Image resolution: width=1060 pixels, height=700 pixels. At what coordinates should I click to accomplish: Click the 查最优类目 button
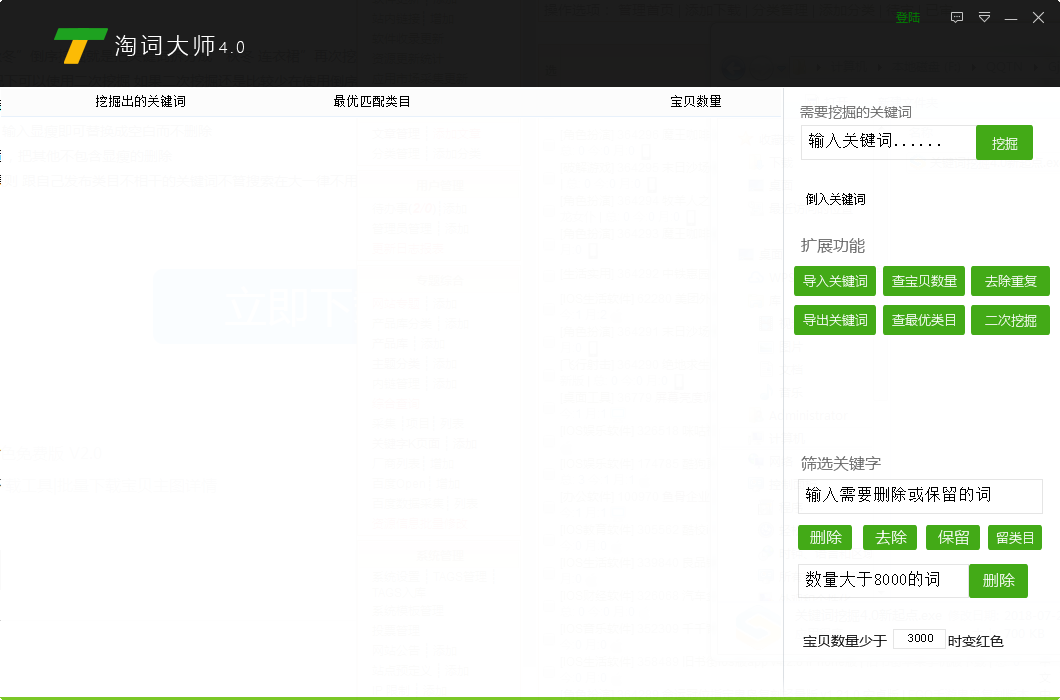coord(923,320)
